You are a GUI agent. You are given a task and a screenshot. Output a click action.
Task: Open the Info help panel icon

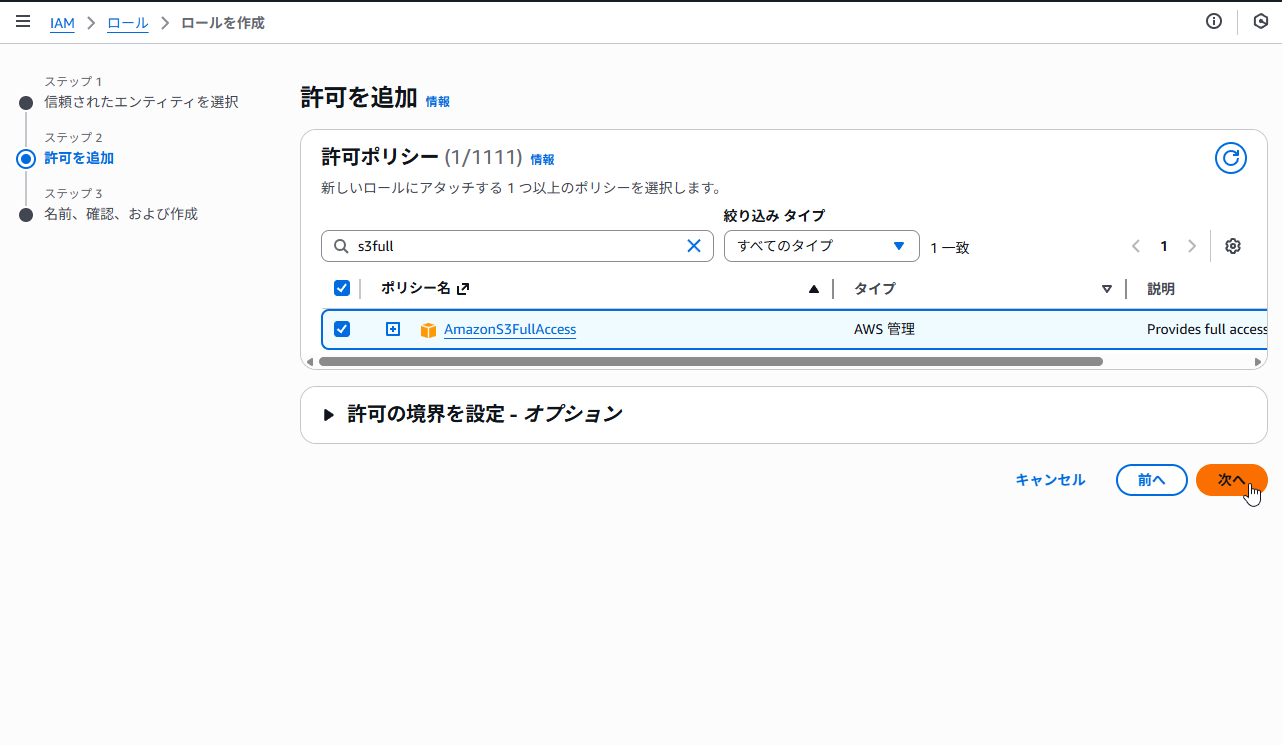(1213, 21)
